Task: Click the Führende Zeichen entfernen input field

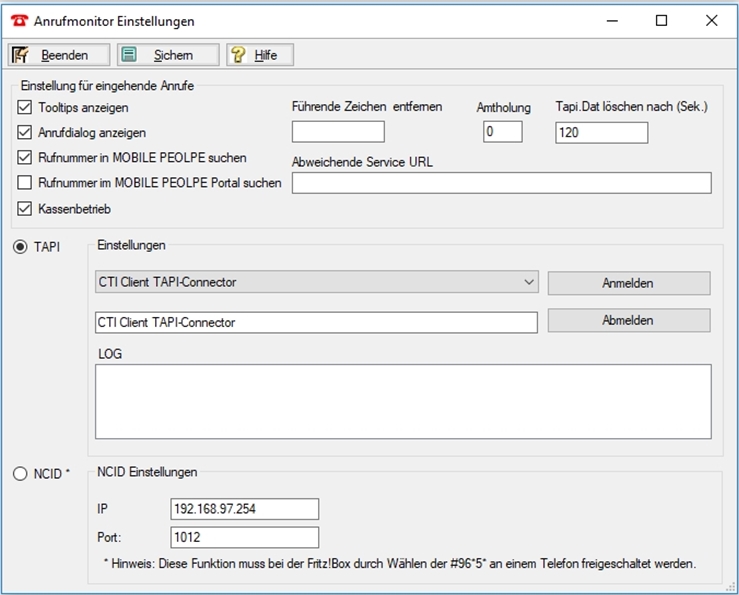Action: click(338, 132)
